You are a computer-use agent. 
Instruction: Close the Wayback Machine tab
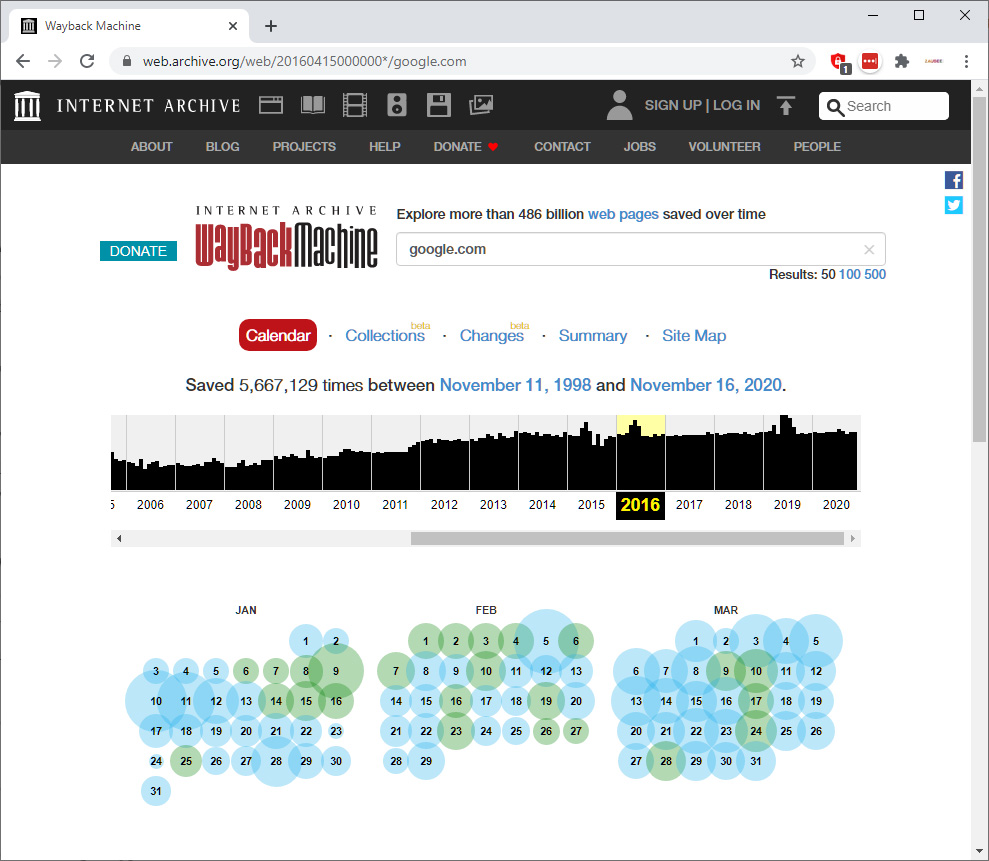click(x=233, y=26)
